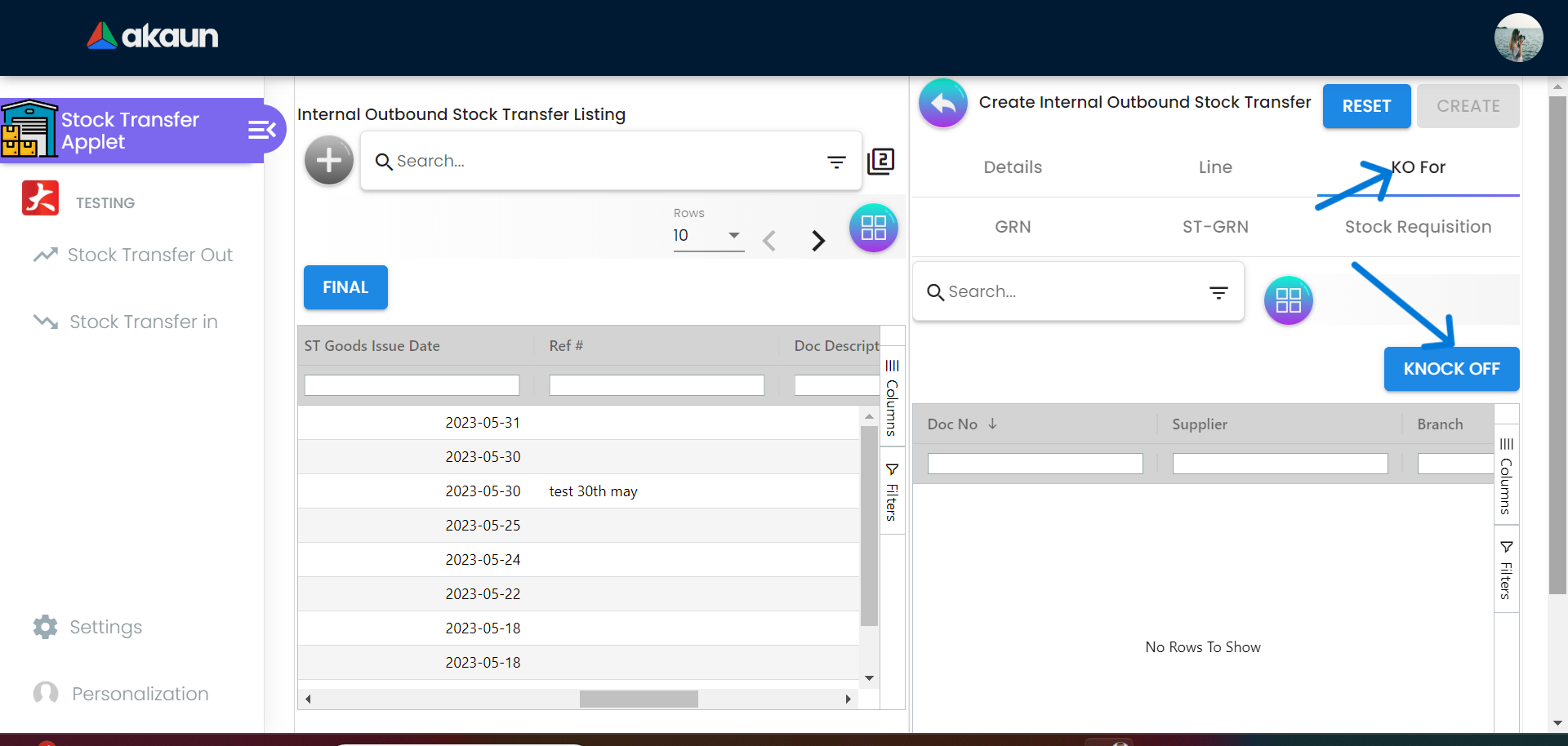Image resolution: width=1568 pixels, height=746 pixels.
Task: Open the grid view icon in listing panel
Action: [x=873, y=228]
